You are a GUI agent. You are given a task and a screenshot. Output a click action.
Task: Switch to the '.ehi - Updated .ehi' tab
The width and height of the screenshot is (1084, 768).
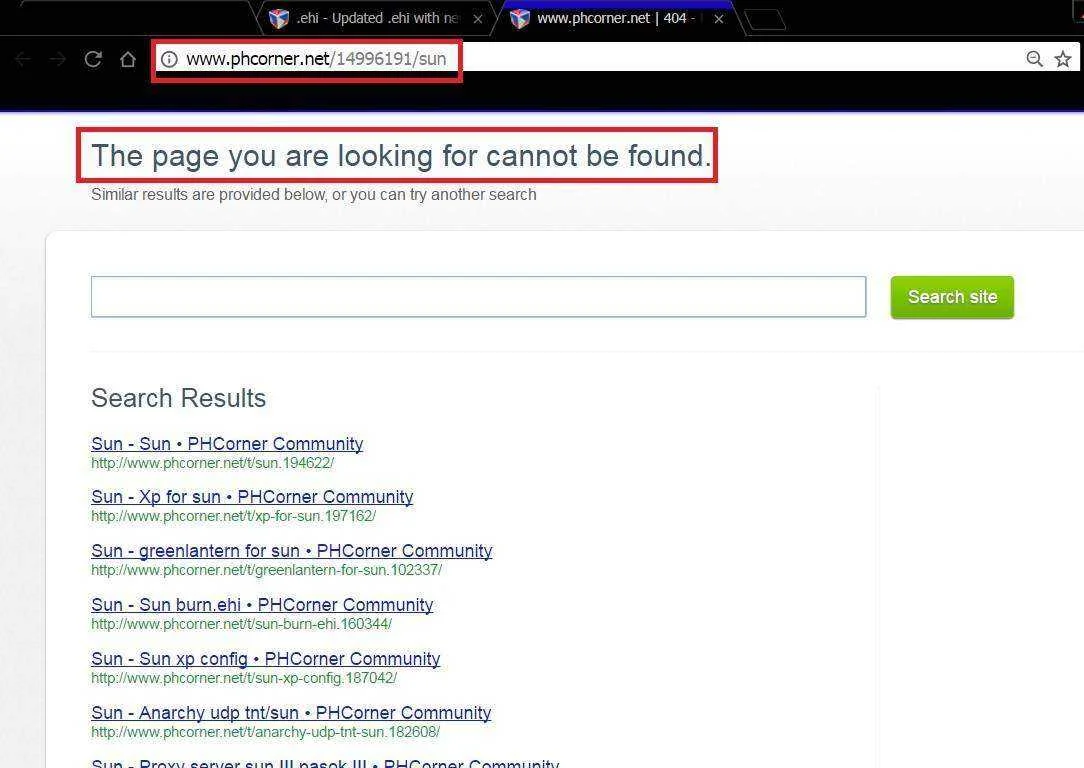(377, 19)
